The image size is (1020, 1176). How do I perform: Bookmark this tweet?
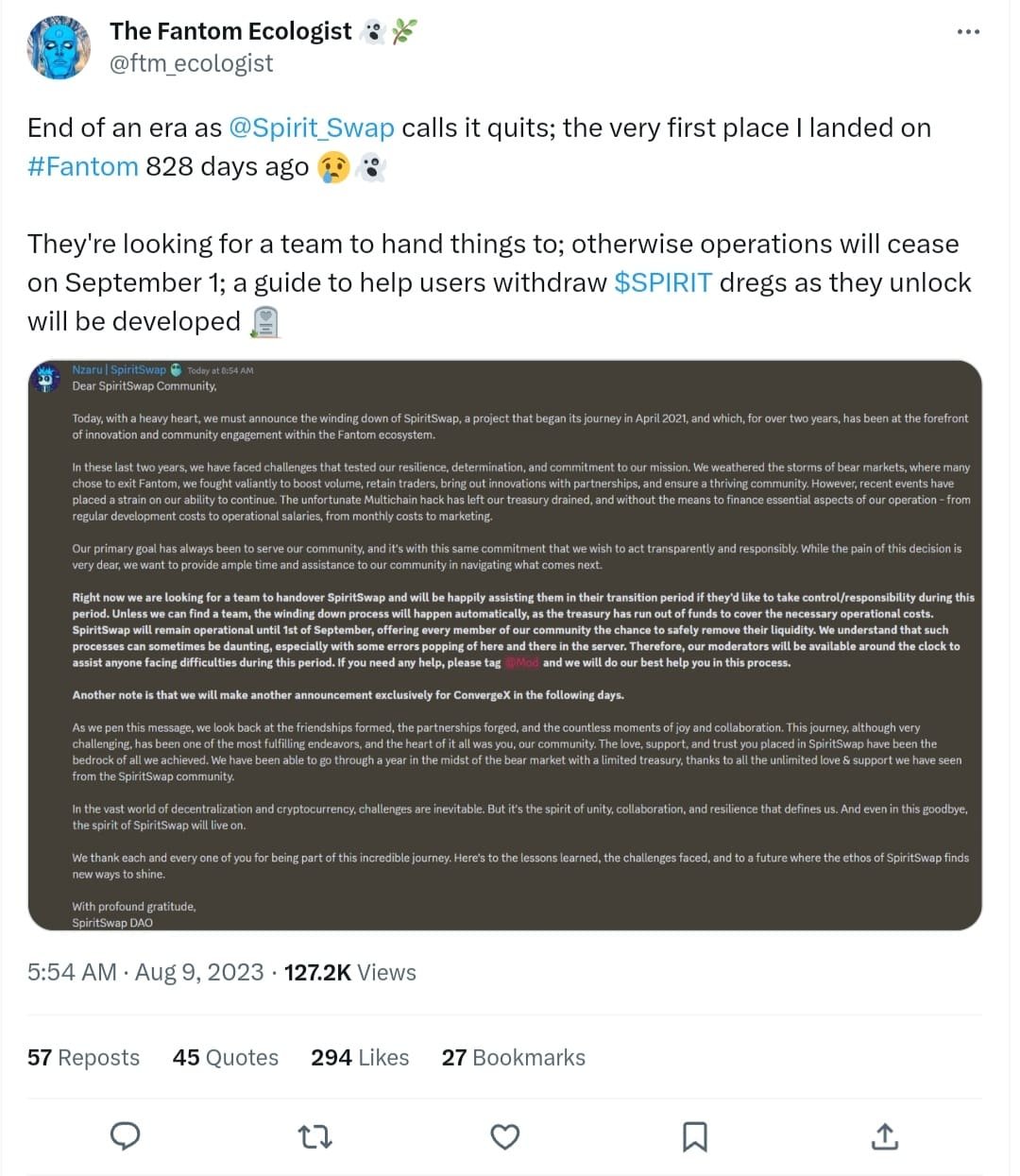click(x=695, y=1136)
